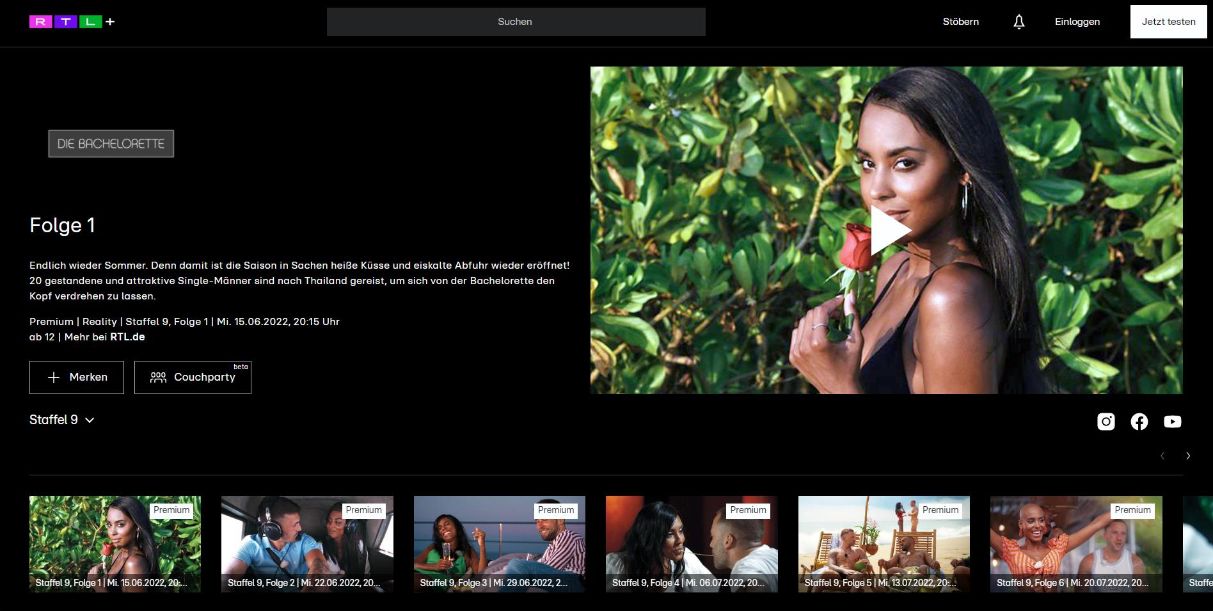Play the Folge 1 video
Image resolution: width=1213 pixels, height=611 pixels.
tap(889, 230)
